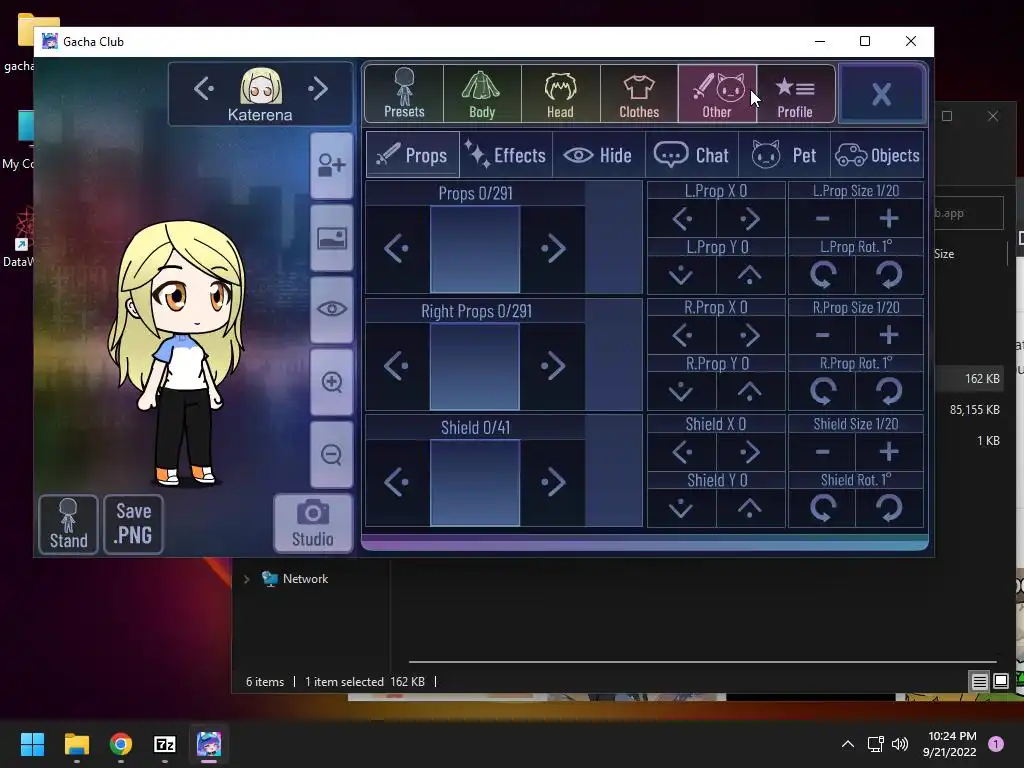Select the Hide sub-tab
The width and height of the screenshot is (1024, 768).
coord(599,155)
